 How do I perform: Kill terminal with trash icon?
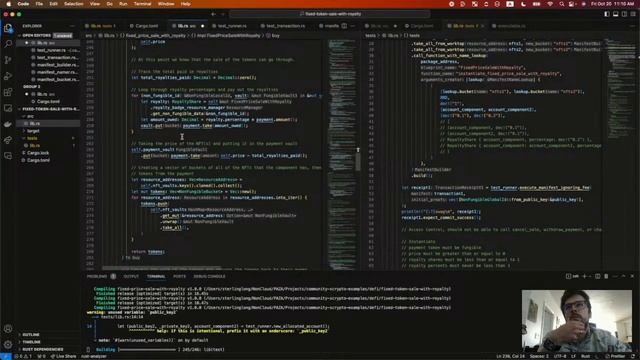[x=606, y=276]
